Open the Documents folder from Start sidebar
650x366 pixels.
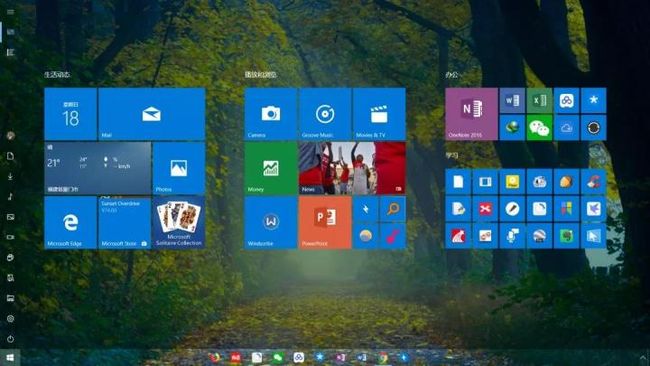10,156
